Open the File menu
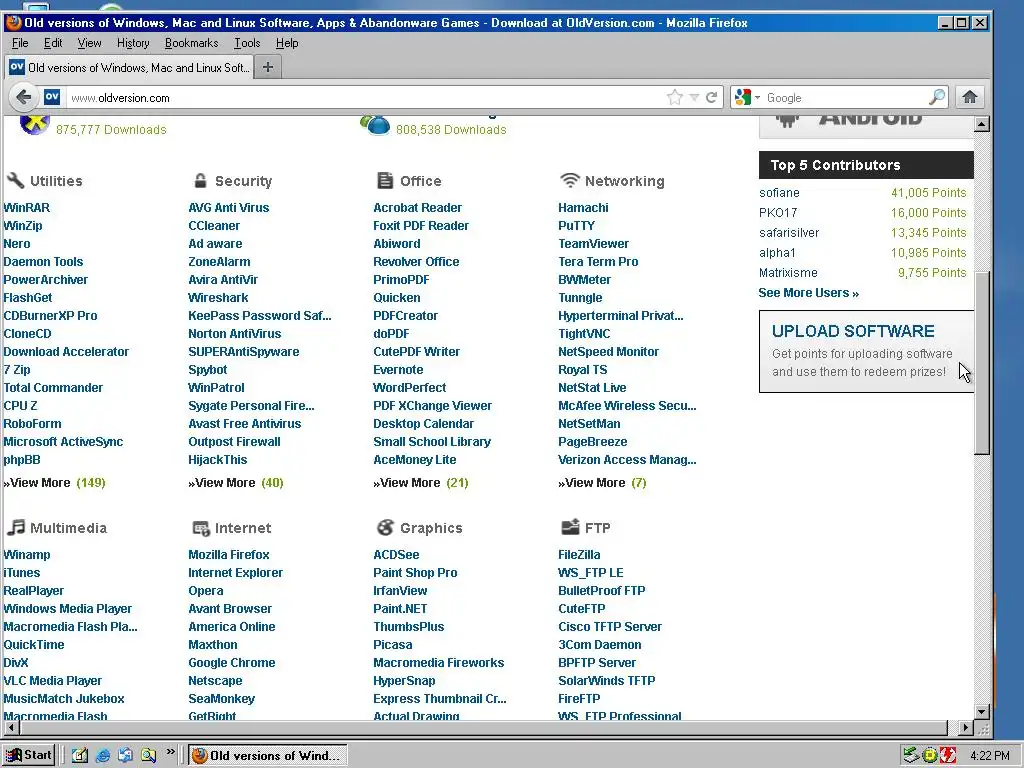This screenshot has width=1024, height=768. pos(20,43)
